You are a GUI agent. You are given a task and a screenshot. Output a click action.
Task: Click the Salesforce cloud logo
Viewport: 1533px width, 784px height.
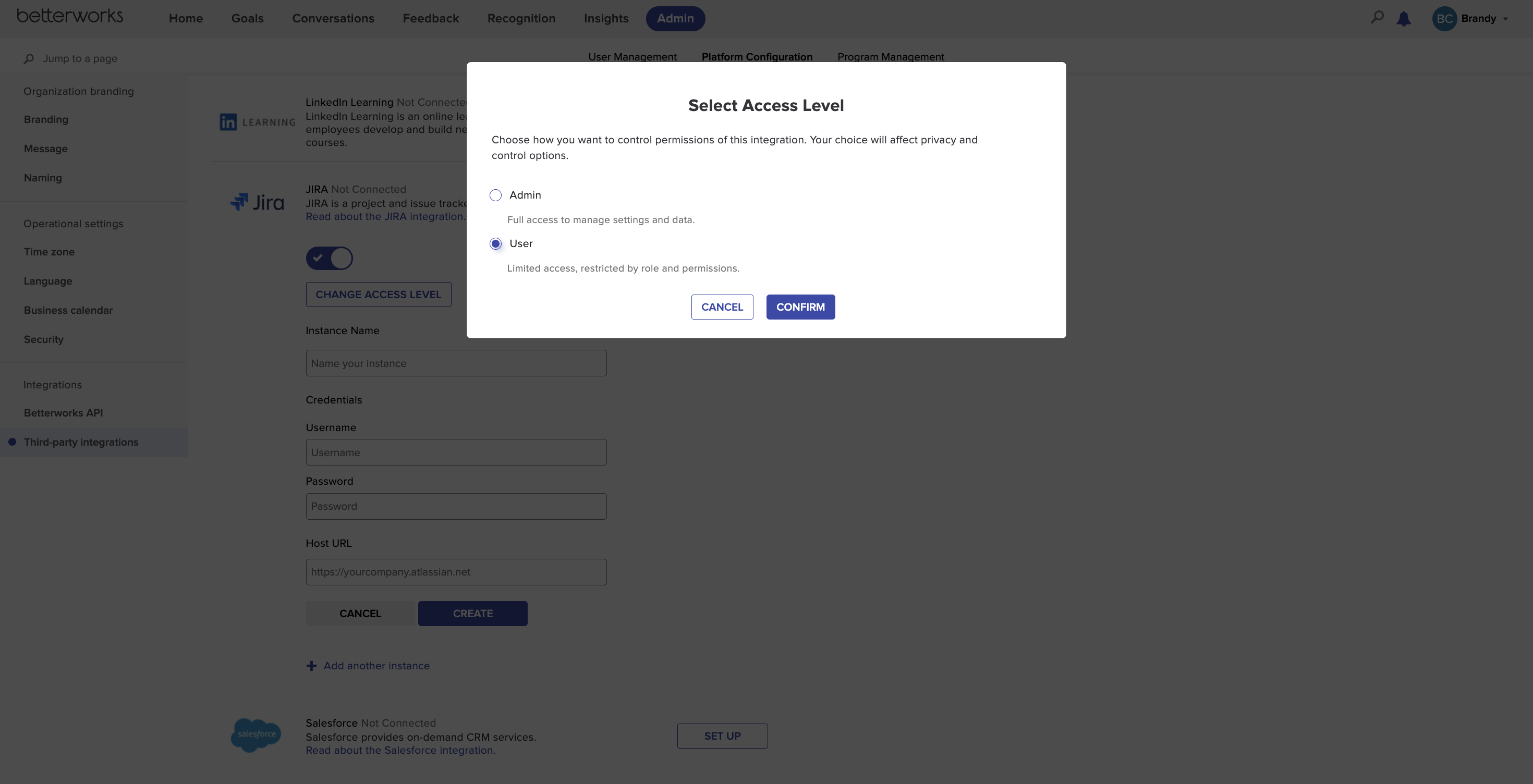(256, 735)
